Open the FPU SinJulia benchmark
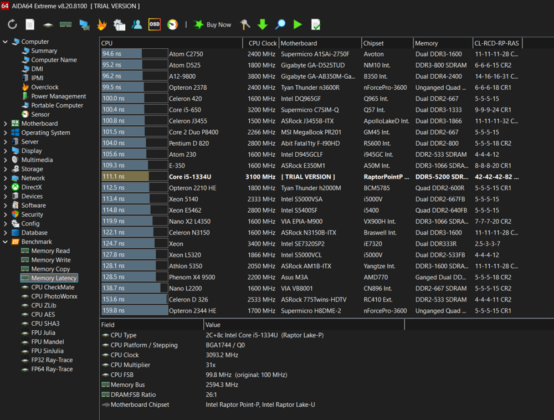The width and height of the screenshot is (554, 420). point(47,351)
